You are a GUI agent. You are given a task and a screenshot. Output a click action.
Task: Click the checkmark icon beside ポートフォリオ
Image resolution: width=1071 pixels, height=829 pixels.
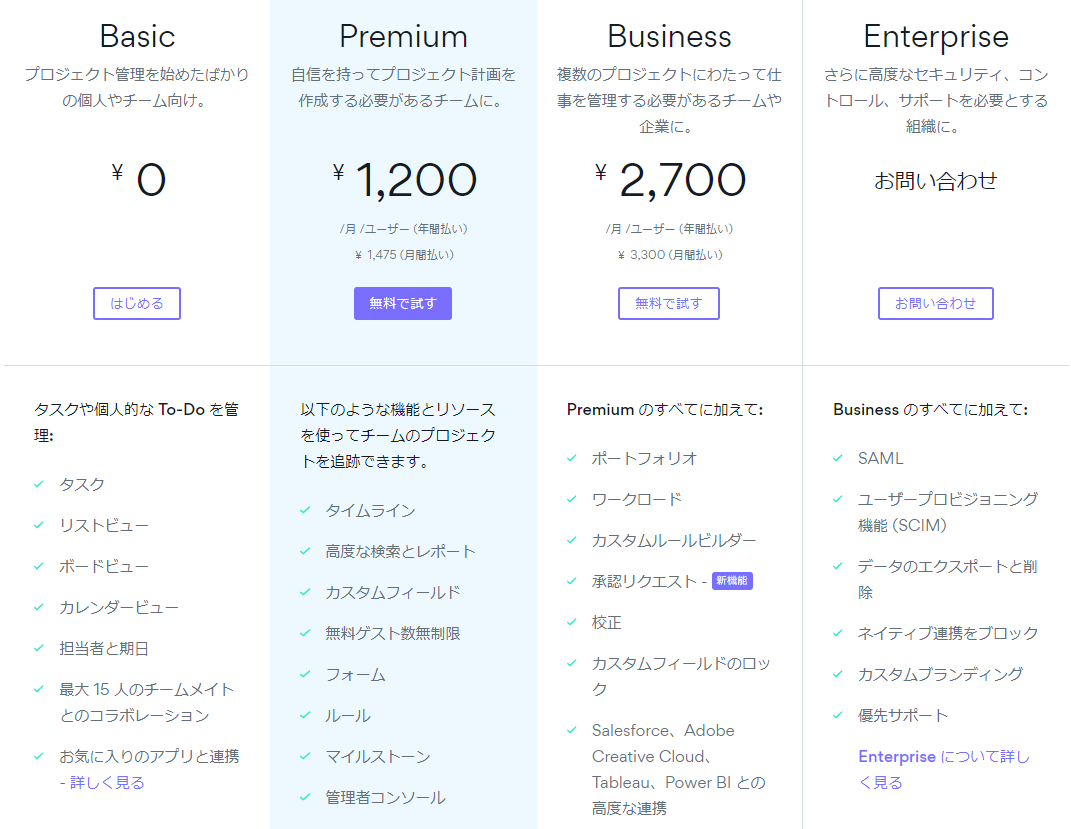pos(572,458)
